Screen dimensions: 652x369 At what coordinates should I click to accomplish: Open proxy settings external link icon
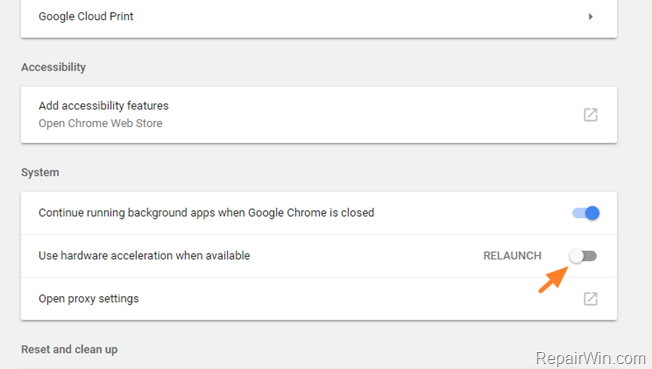click(590, 299)
